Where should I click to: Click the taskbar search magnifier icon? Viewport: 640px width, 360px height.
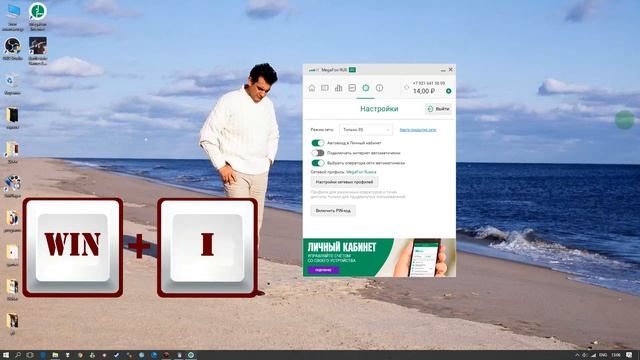[x=18, y=355]
